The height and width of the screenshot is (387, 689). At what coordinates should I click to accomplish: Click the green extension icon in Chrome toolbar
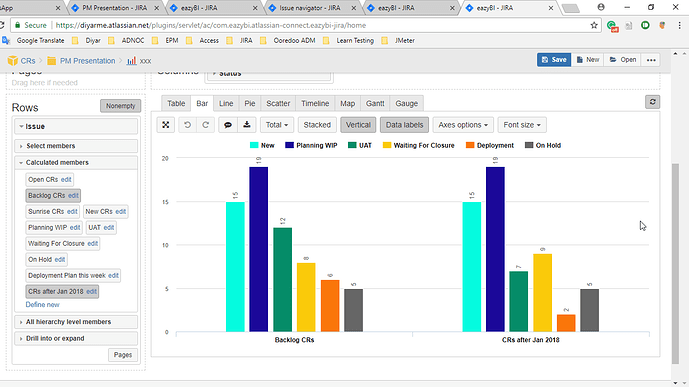(x=645, y=25)
